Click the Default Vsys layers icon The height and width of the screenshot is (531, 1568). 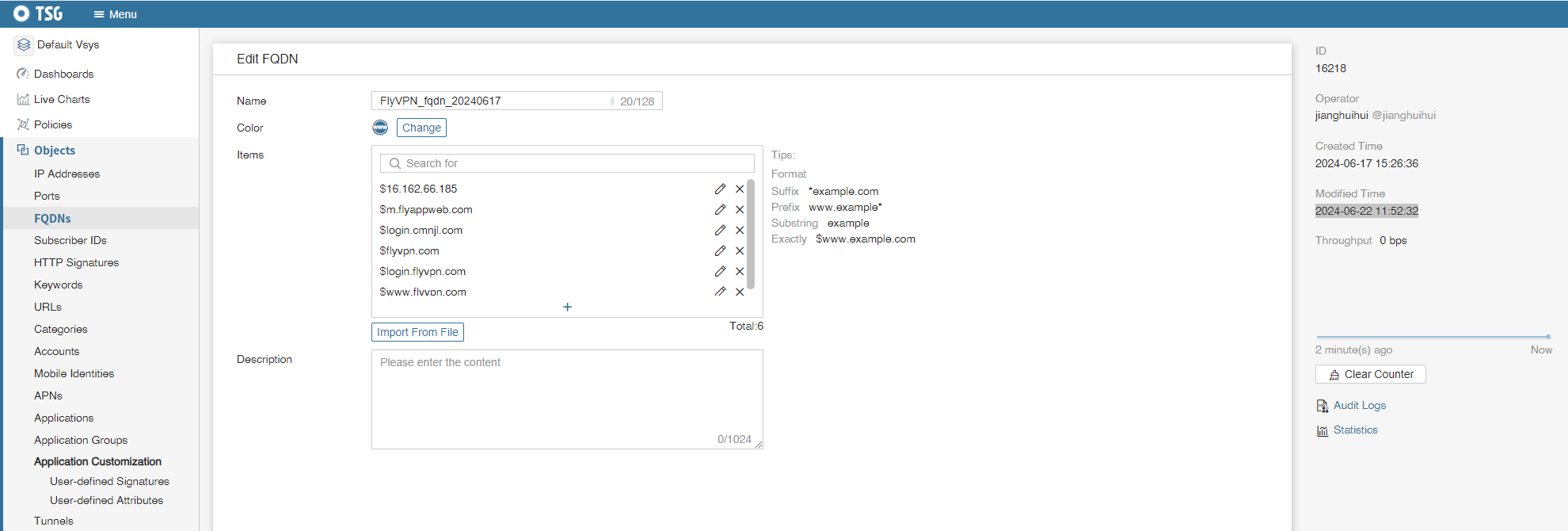pyautogui.click(x=24, y=45)
